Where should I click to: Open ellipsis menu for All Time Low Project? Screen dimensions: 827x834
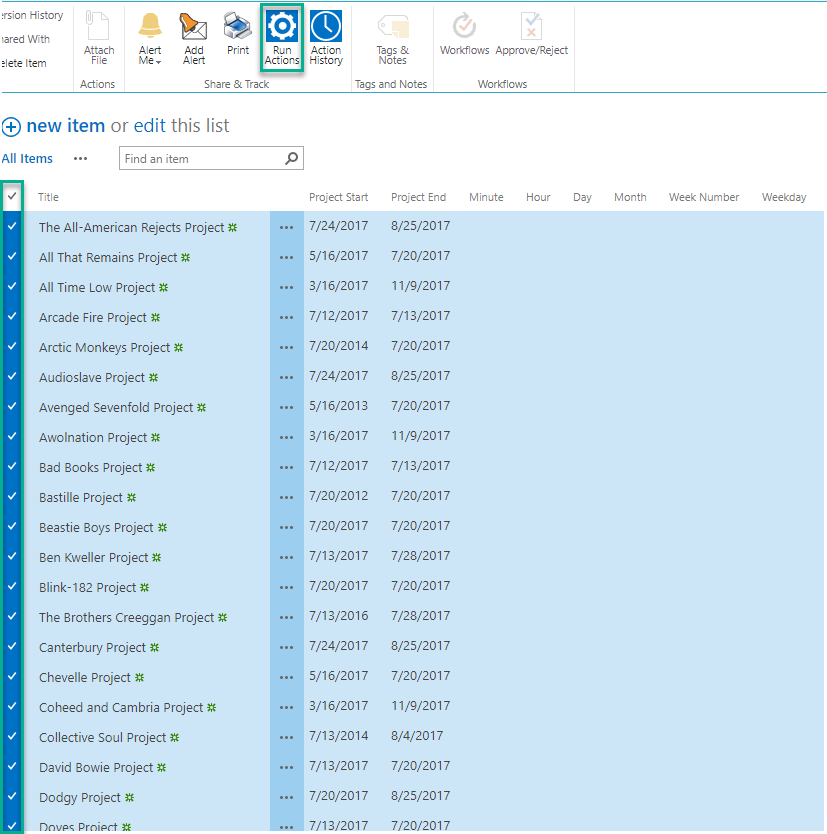tap(287, 288)
